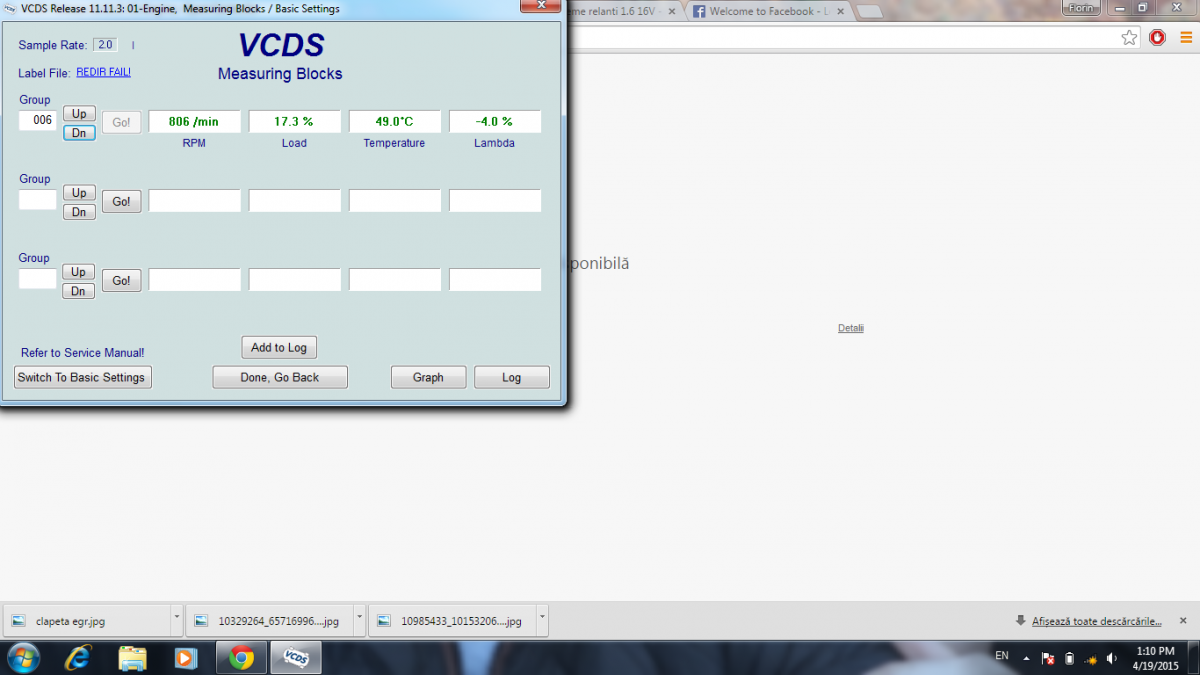Focus the third group number field
Screen dimensions: 1200x675
tap(38, 278)
